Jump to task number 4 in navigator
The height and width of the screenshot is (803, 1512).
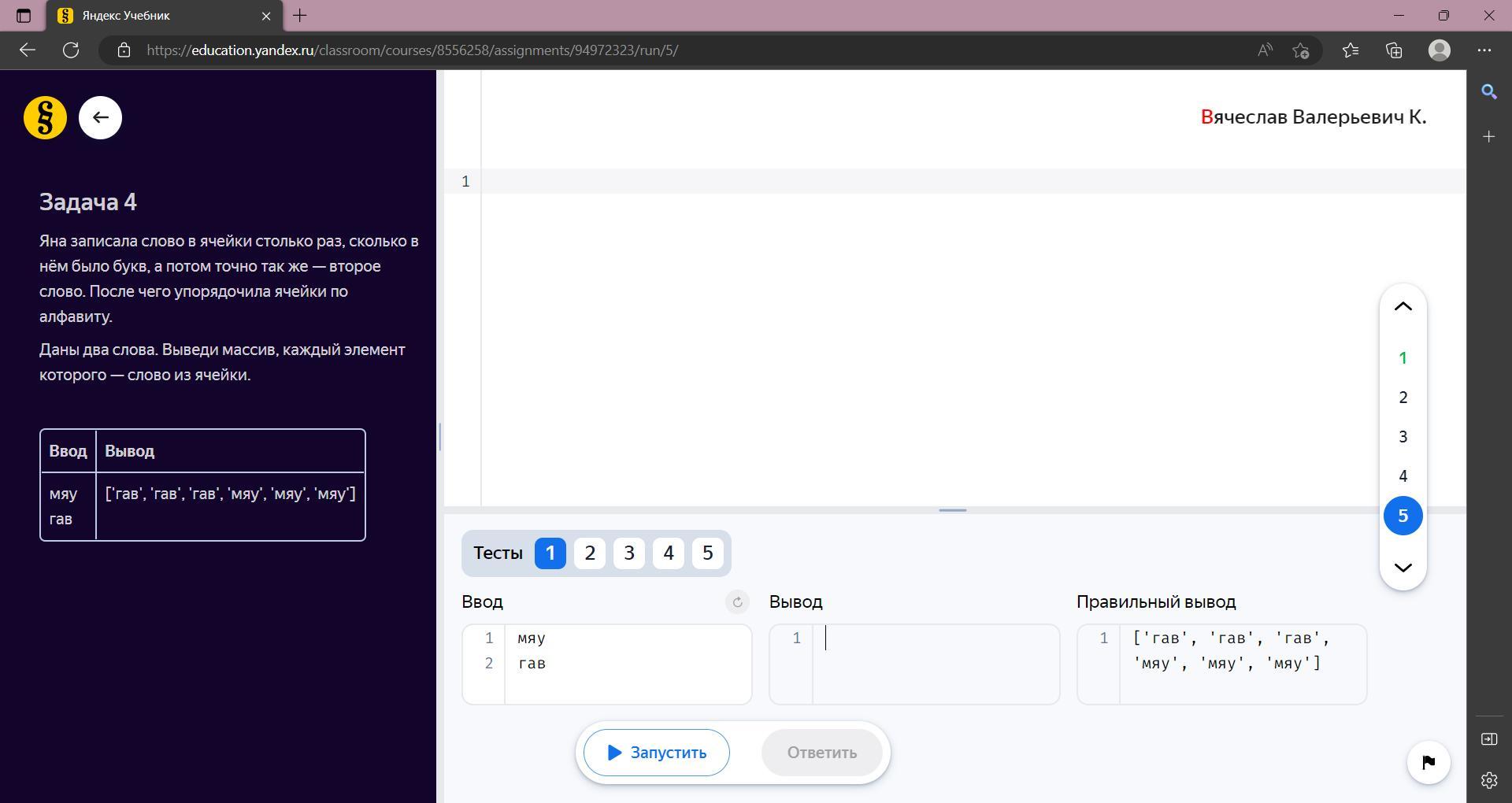pos(1403,476)
